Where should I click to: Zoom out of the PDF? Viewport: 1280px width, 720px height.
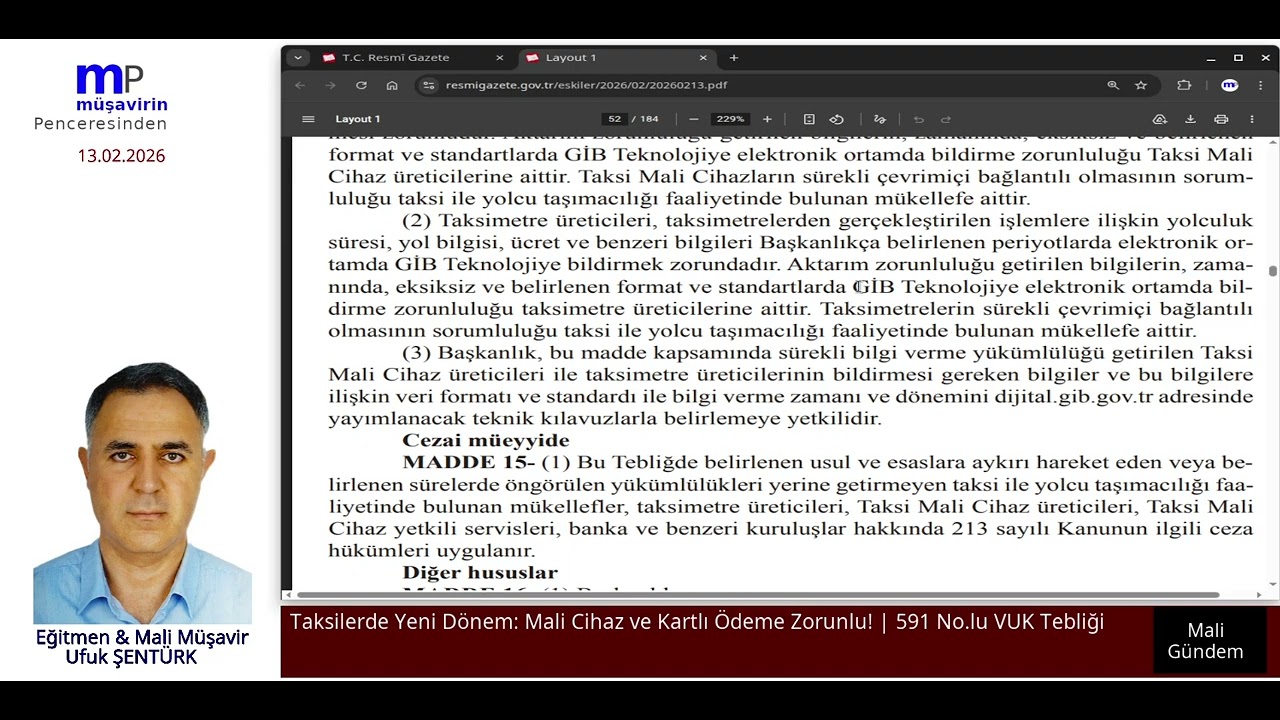(x=694, y=119)
